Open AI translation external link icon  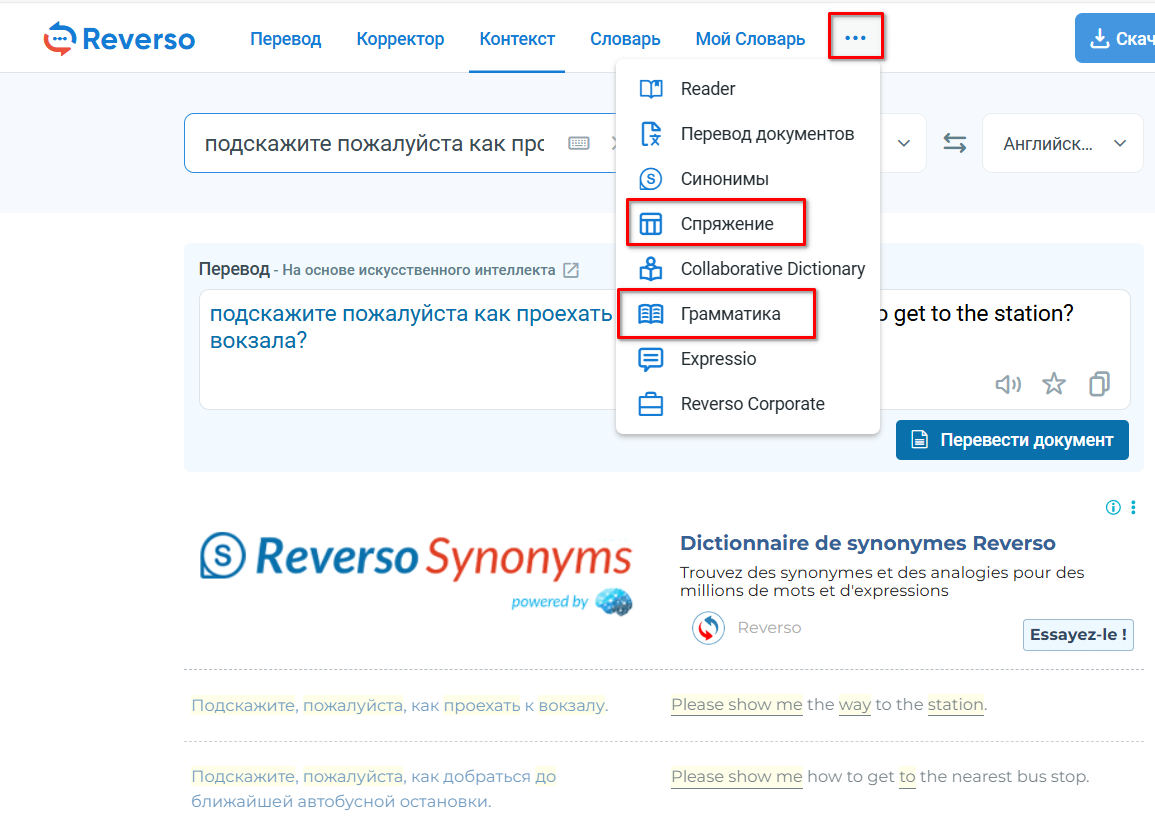[571, 270]
